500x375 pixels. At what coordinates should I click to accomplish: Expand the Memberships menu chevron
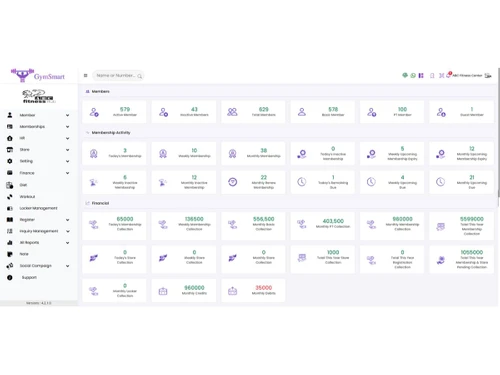click(67, 127)
